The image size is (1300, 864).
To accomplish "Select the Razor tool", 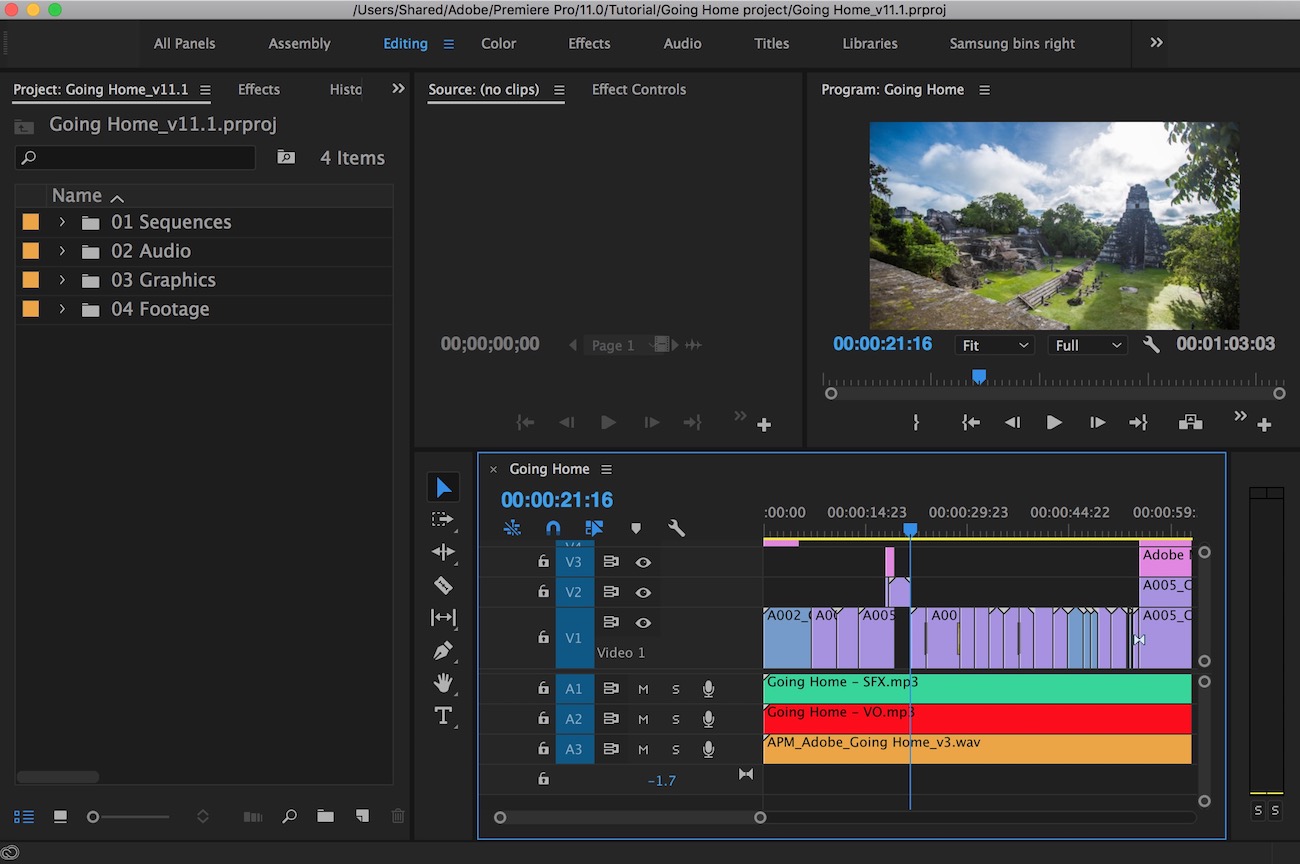I will 443,585.
